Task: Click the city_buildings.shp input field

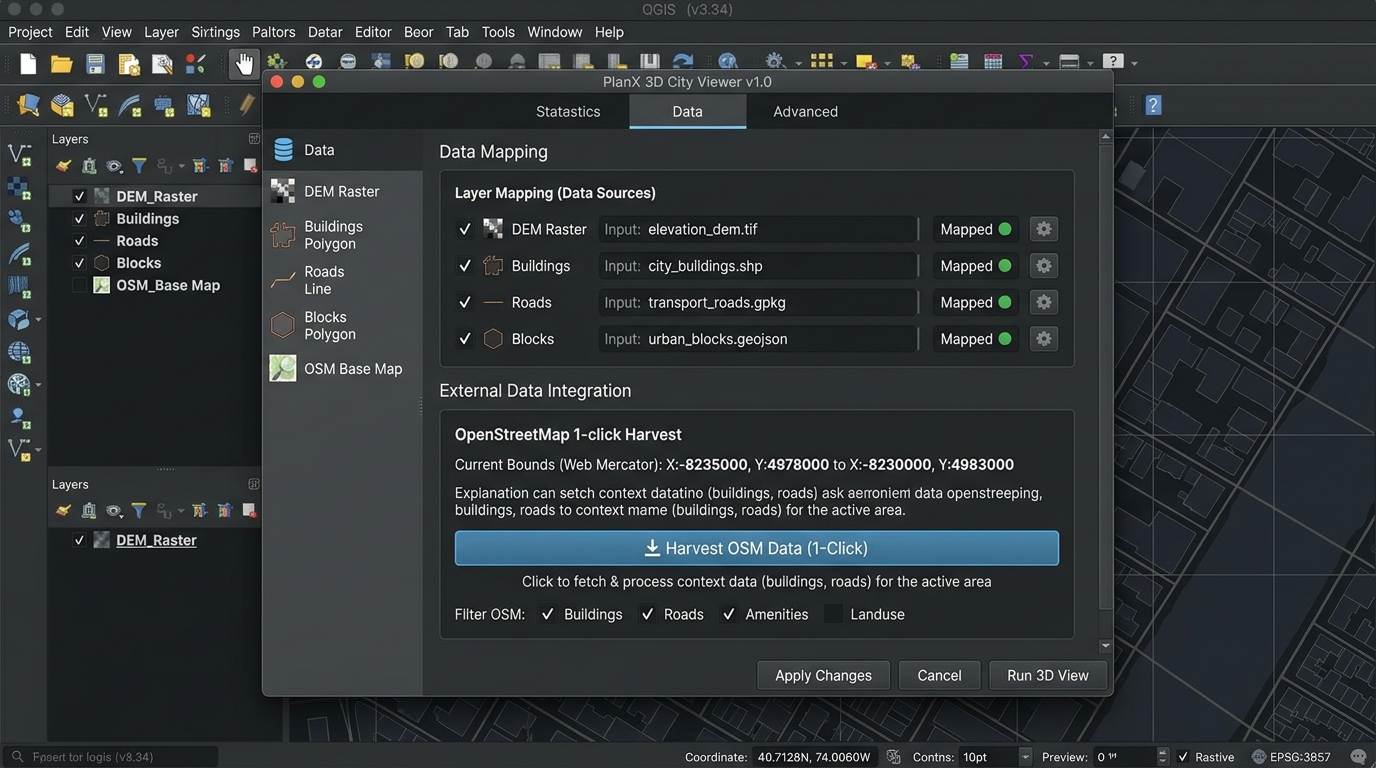Action: (x=757, y=266)
